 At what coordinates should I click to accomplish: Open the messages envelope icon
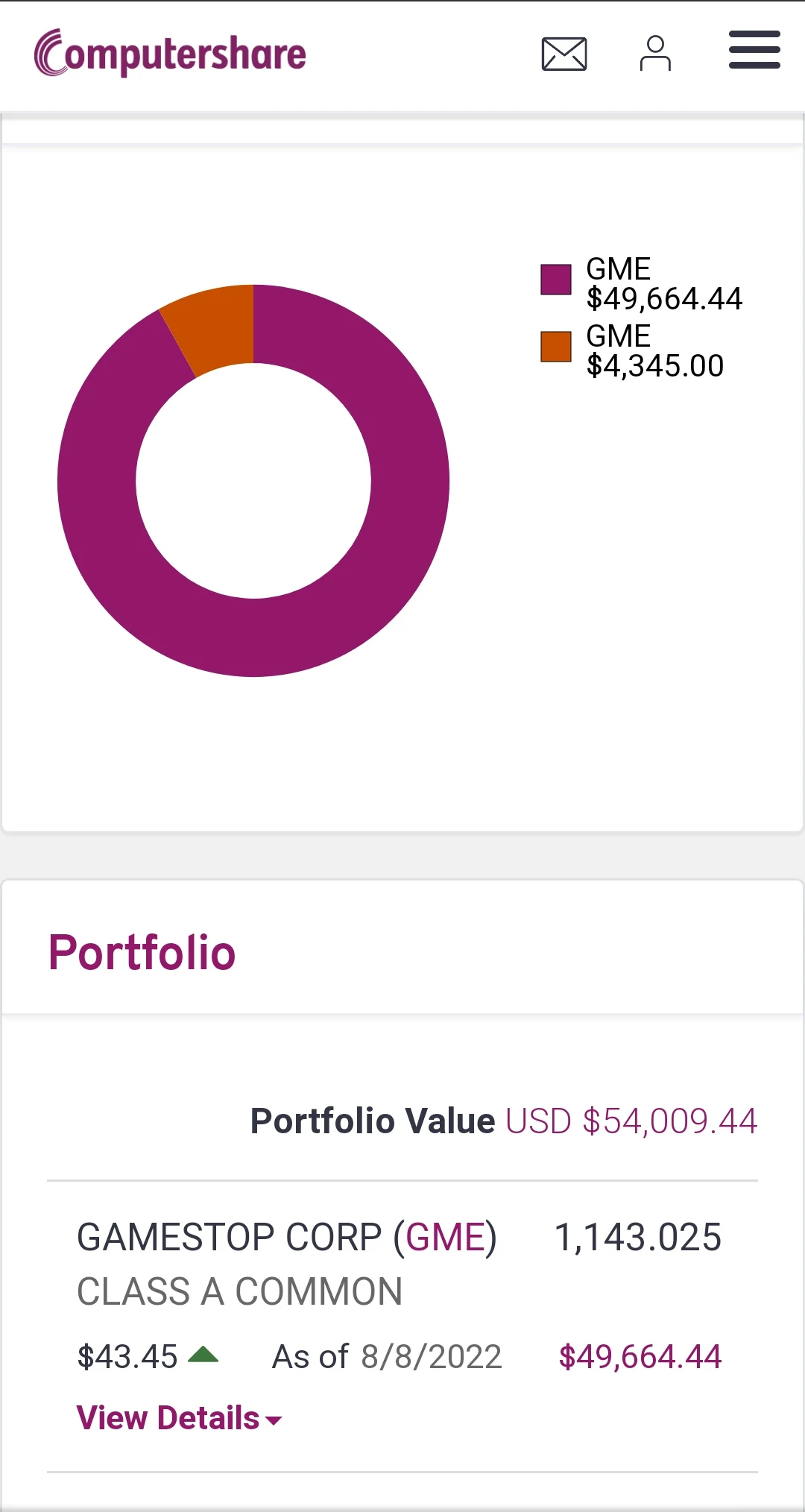pyautogui.click(x=564, y=54)
